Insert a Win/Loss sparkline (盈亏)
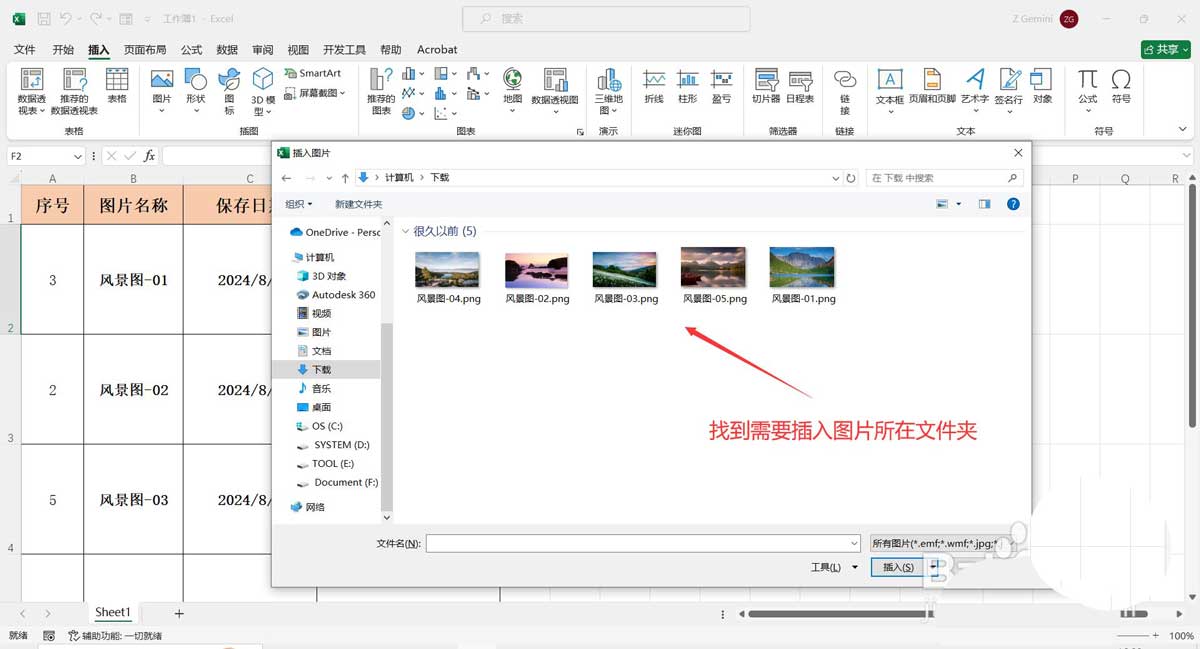This screenshot has height=649, width=1200. [721, 87]
